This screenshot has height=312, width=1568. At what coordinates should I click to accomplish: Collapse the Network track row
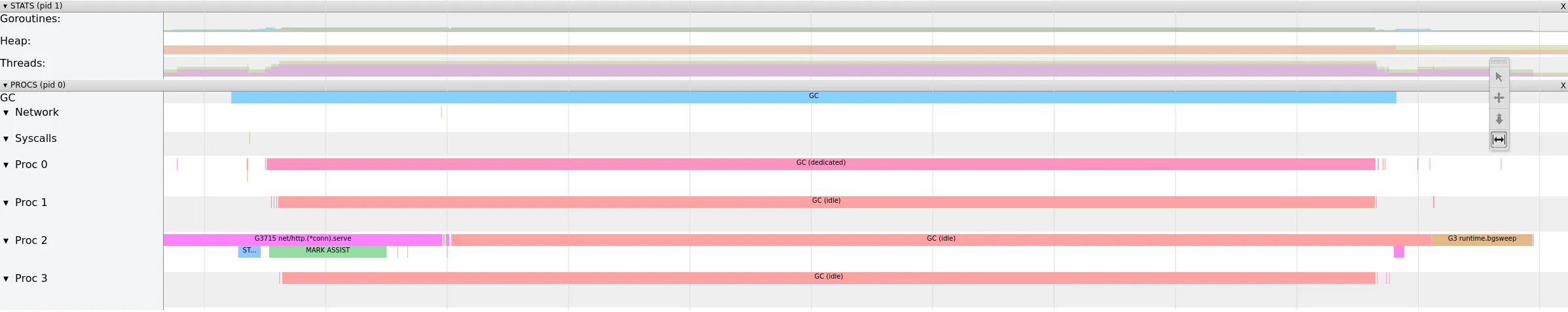pyautogui.click(x=6, y=113)
